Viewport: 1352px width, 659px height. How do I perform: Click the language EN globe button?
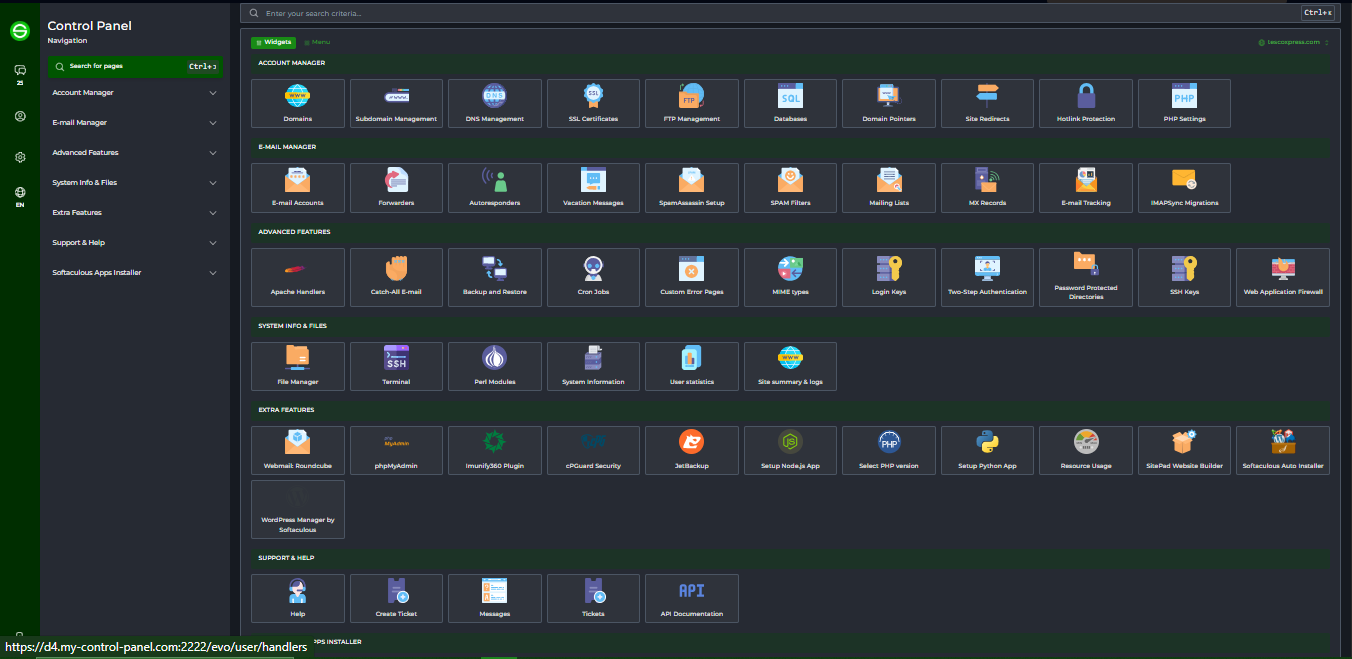(20, 196)
